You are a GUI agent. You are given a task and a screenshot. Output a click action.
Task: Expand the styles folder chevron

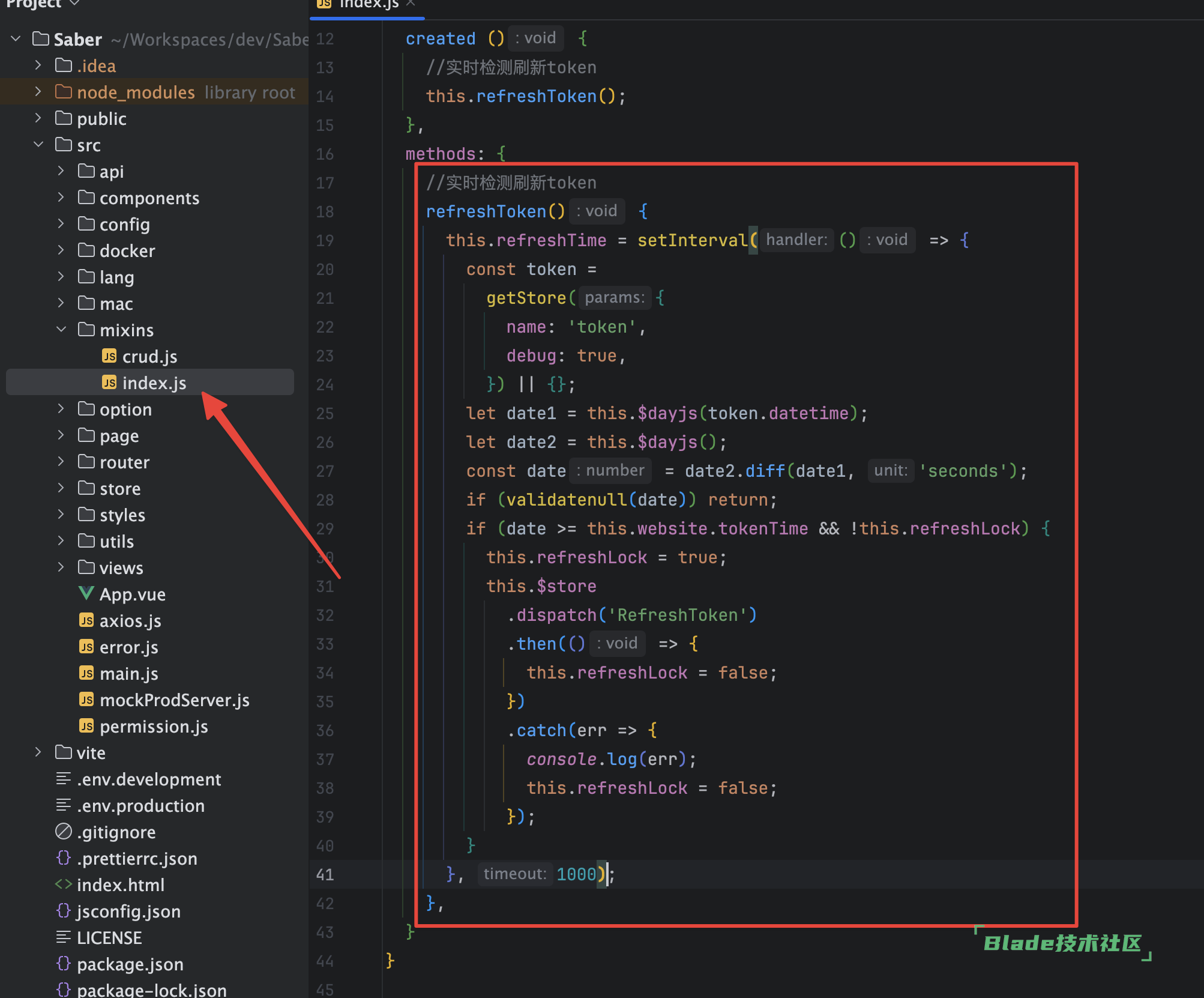coord(61,514)
